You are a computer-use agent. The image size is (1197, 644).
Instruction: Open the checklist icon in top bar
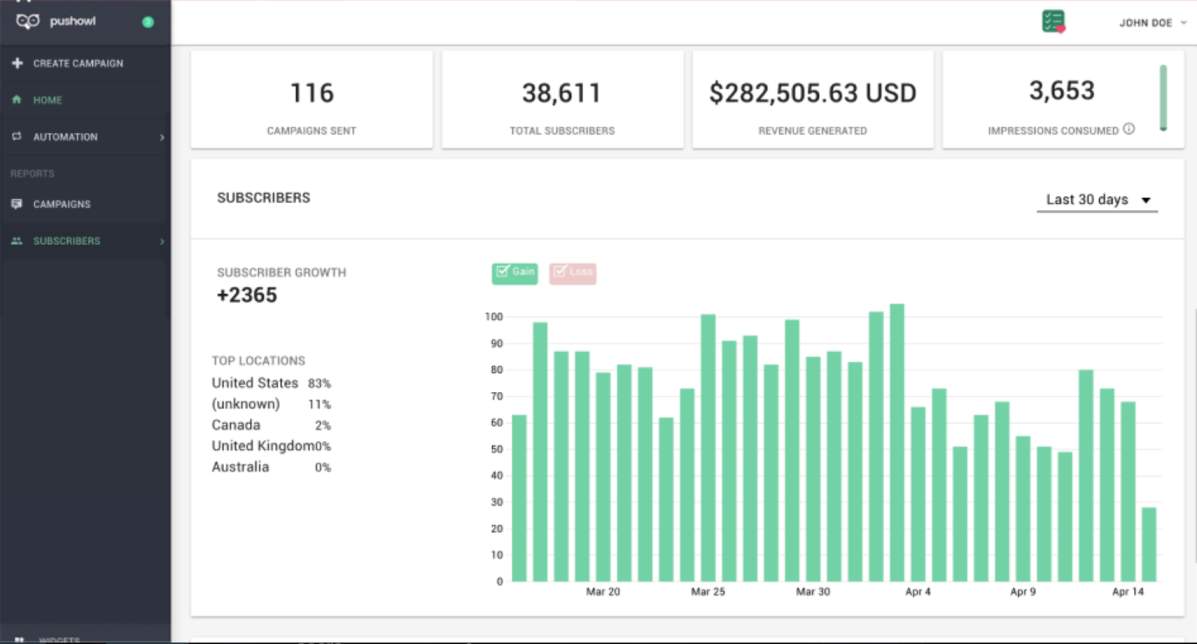[1053, 22]
